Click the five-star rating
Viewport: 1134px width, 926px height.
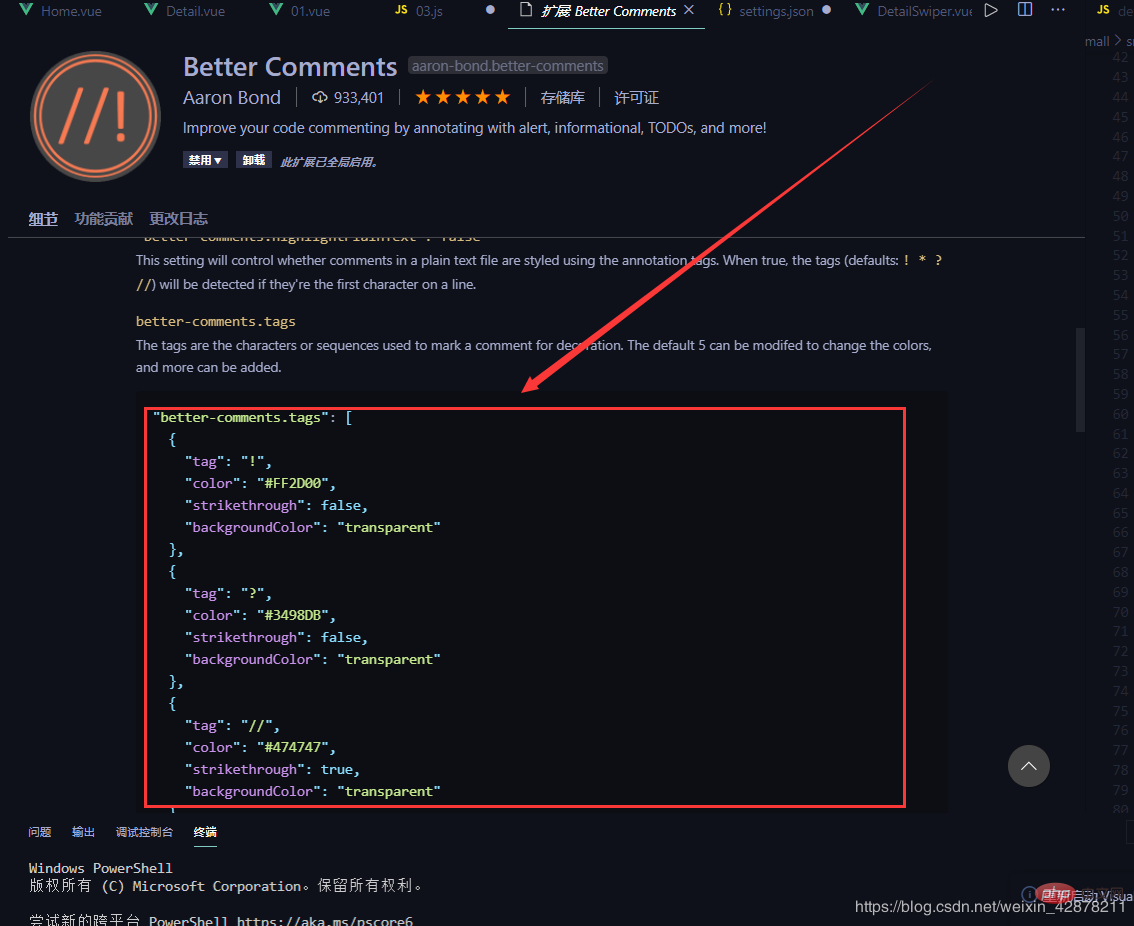click(x=463, y=97)
